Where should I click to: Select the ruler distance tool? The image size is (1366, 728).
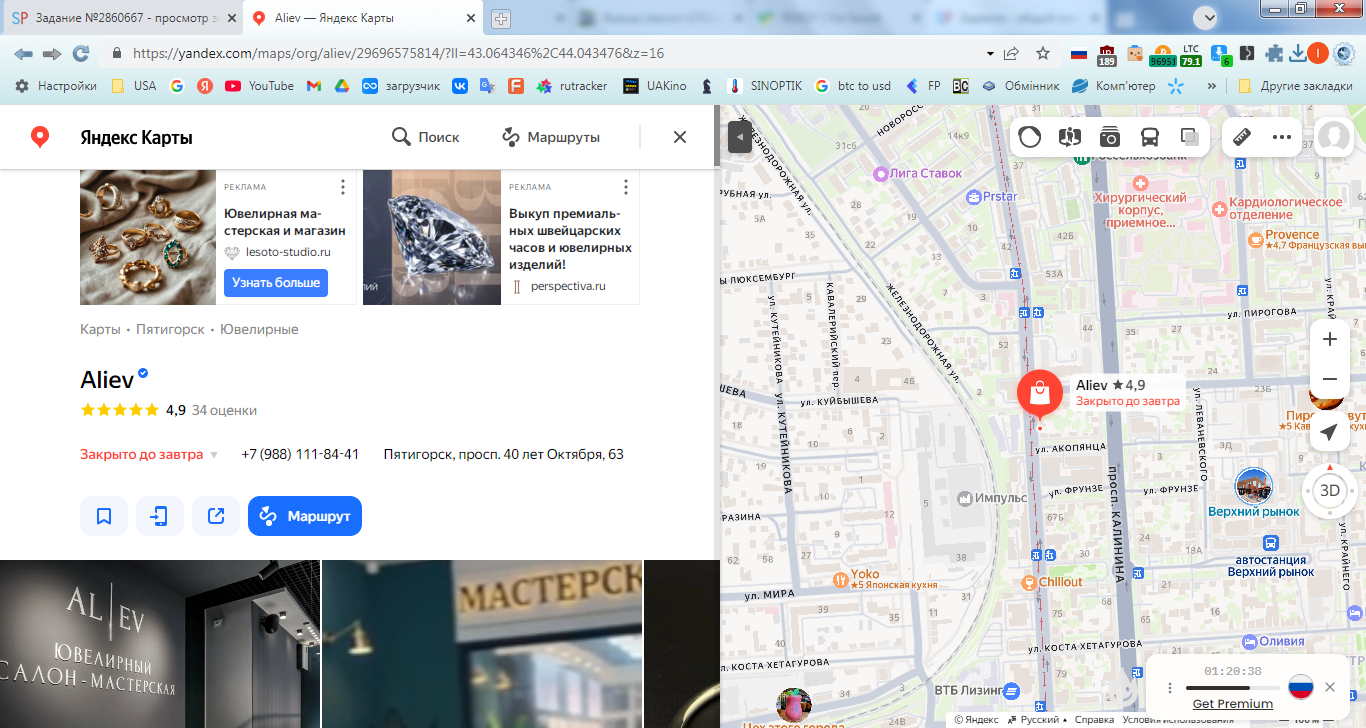(x=1242, y=137)
